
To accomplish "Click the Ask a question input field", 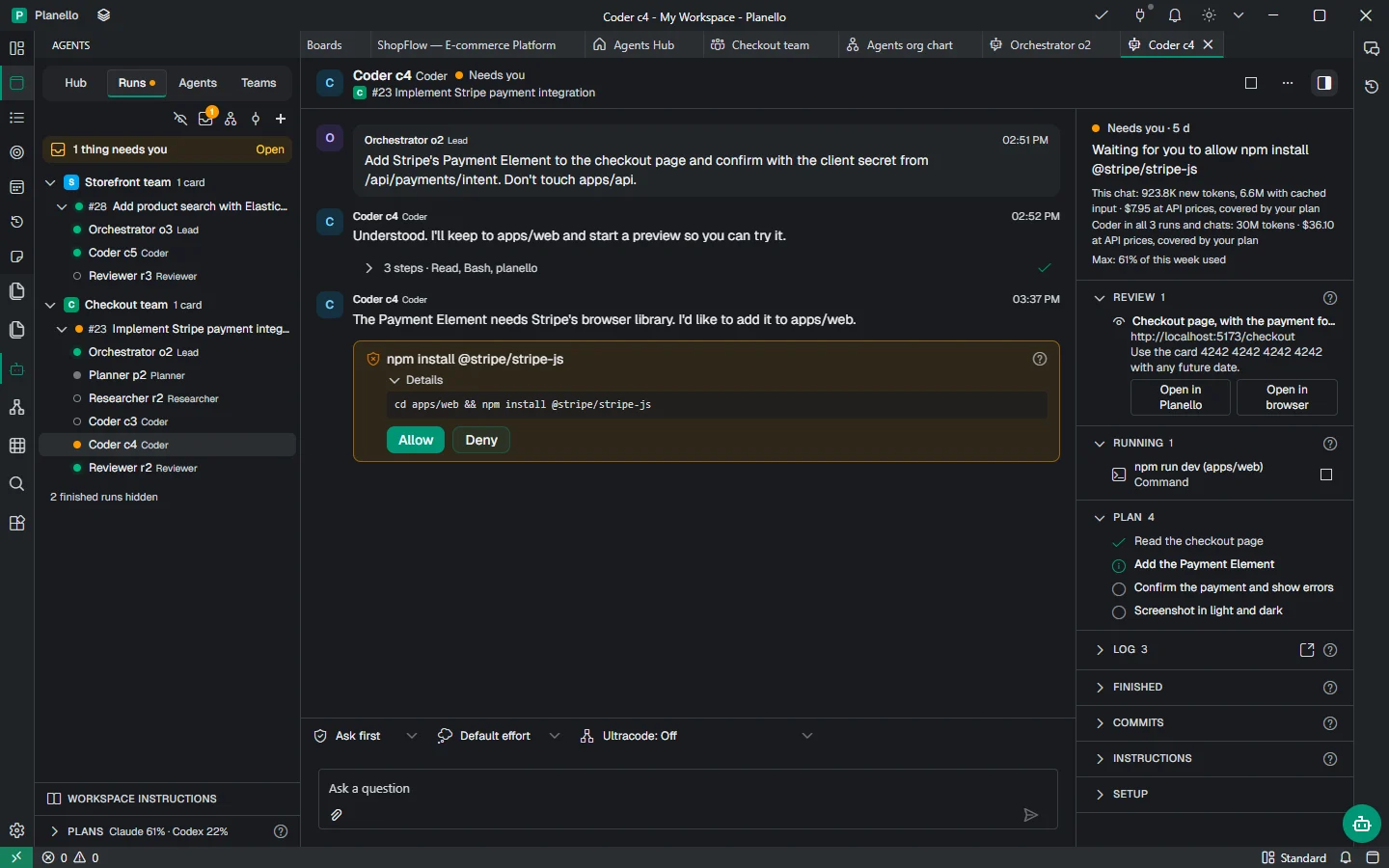I will (x=688, y=789).
